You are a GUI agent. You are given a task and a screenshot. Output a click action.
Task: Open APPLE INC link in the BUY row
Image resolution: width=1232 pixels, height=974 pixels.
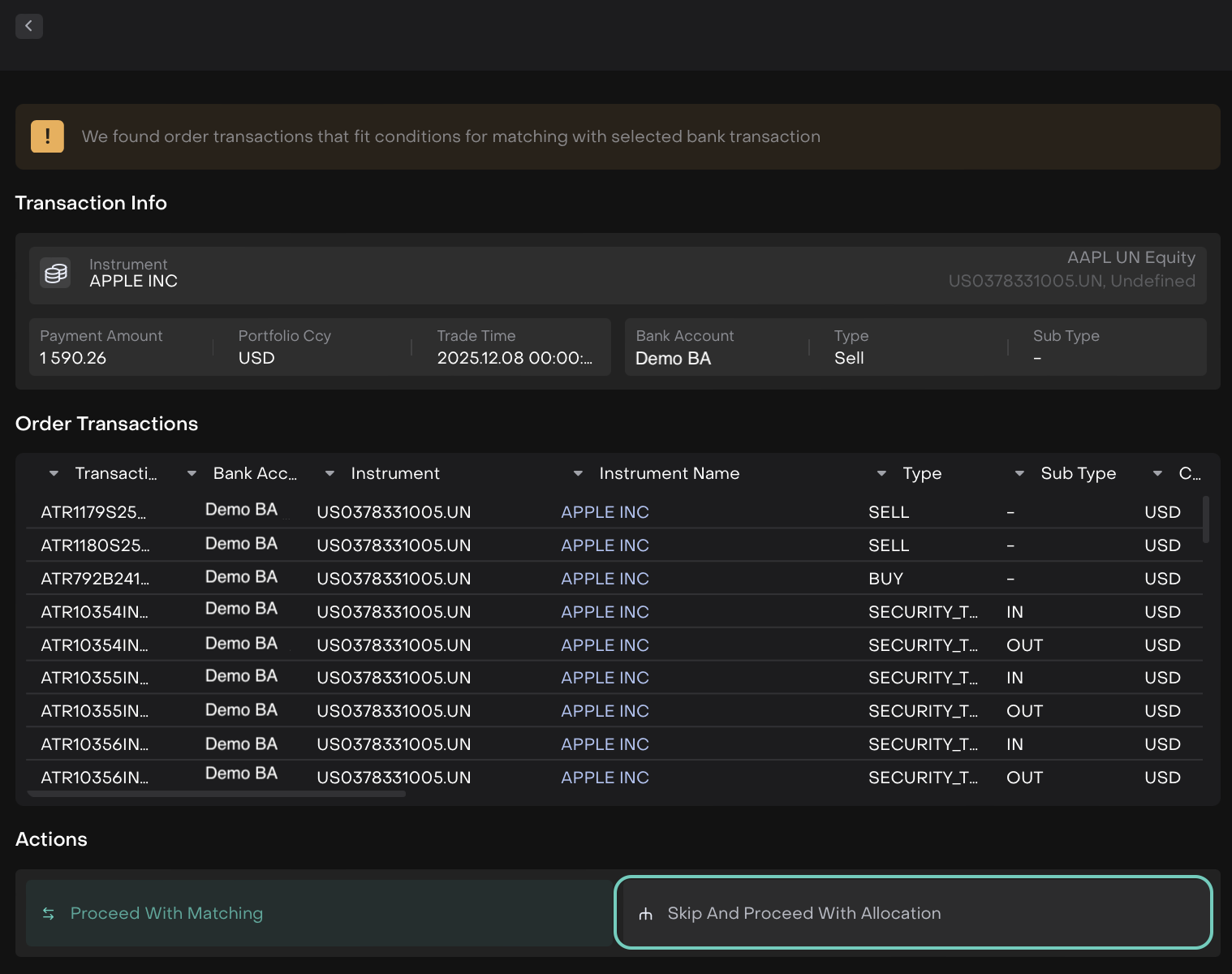[605, 579]
